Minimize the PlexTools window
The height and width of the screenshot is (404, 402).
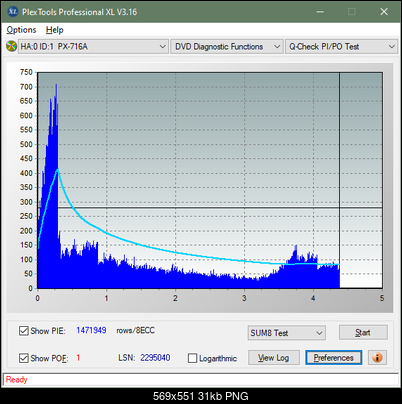(x=320, y=12)
